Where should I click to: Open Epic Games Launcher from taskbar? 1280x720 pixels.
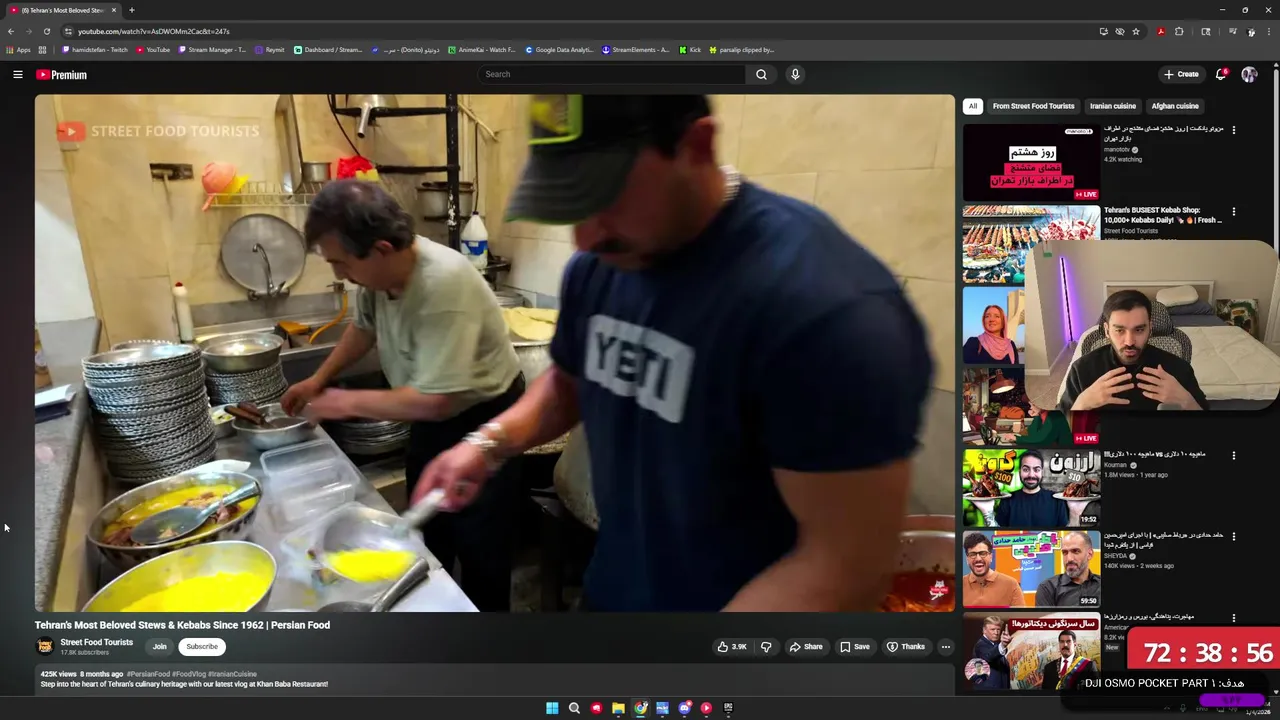[x=728, y=708]
